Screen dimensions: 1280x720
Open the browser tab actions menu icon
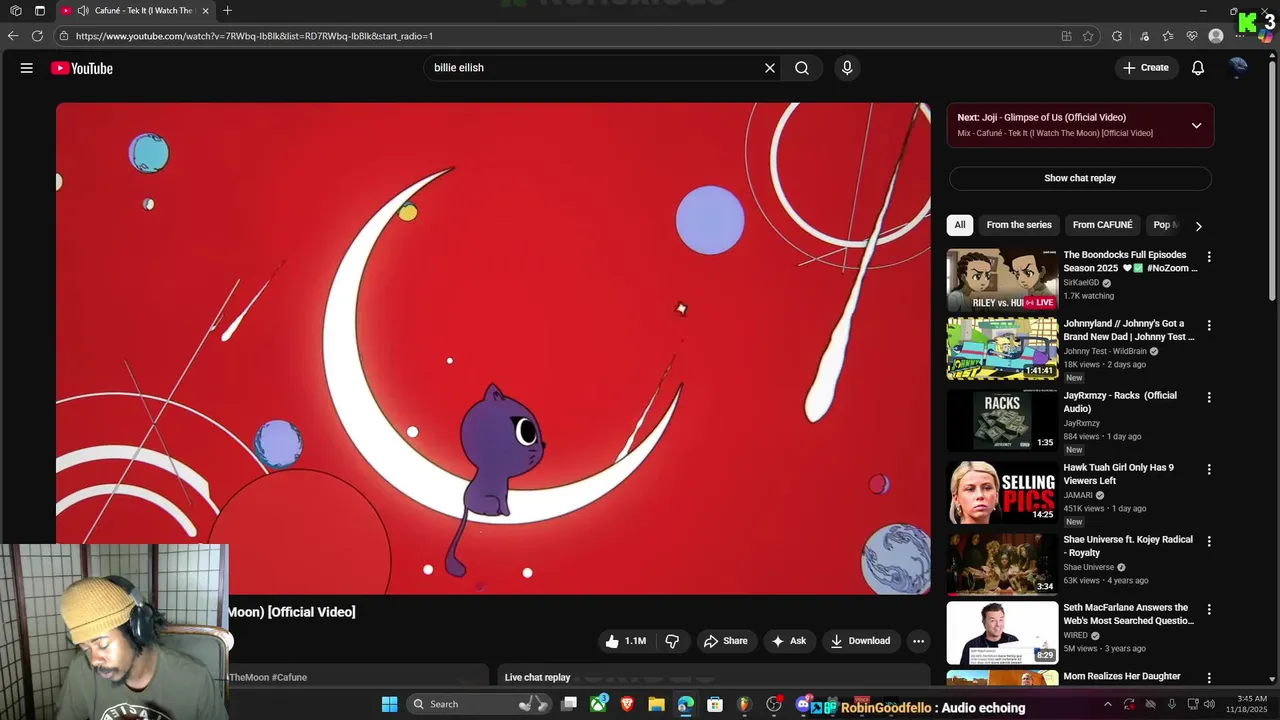(x=40, y=11)
